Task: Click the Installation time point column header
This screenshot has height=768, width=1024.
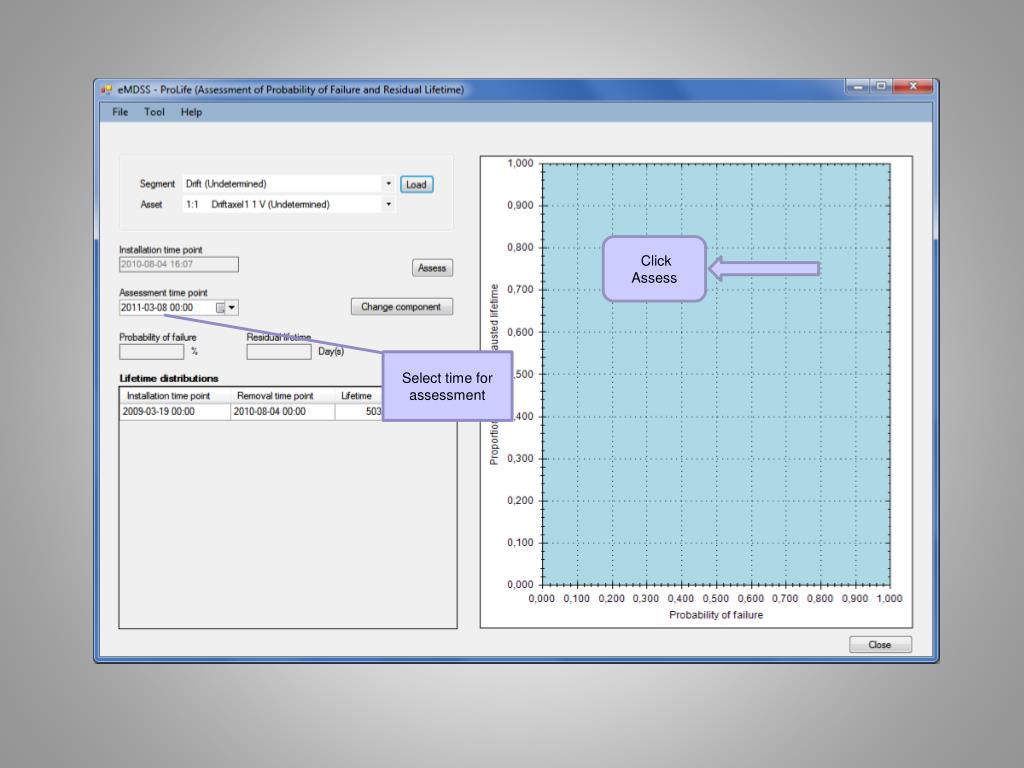Action: pos(168,396)
